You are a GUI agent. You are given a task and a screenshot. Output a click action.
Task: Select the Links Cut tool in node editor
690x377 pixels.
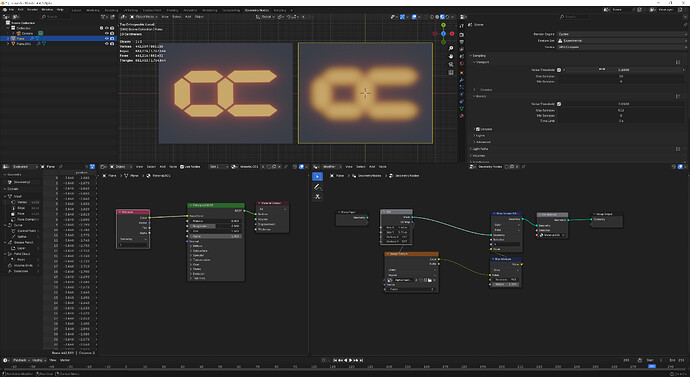click(317, 197)
